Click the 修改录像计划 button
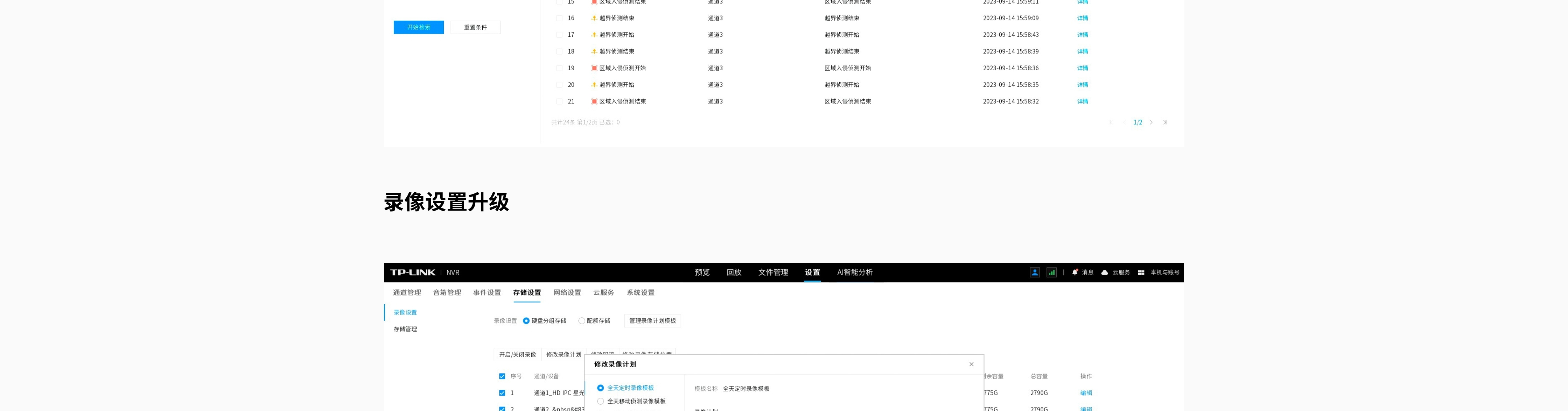 563,354
